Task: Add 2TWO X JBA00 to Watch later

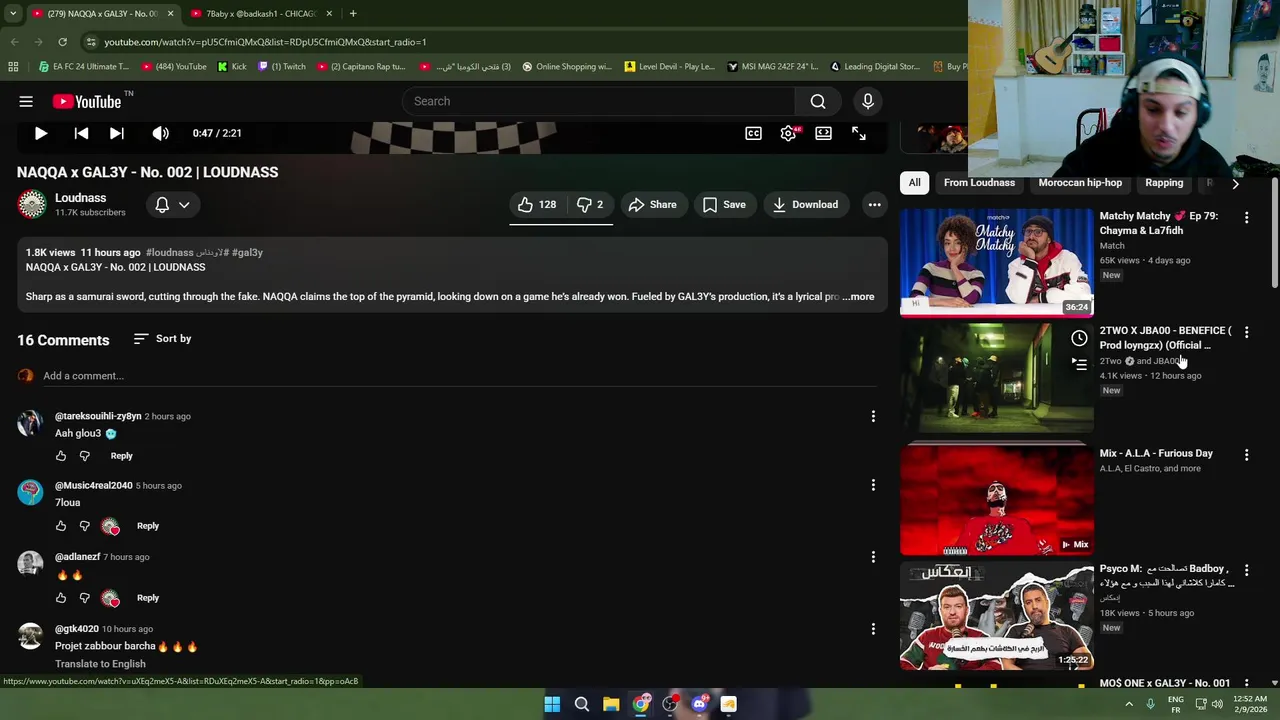Action: (x=1079, y=339)
